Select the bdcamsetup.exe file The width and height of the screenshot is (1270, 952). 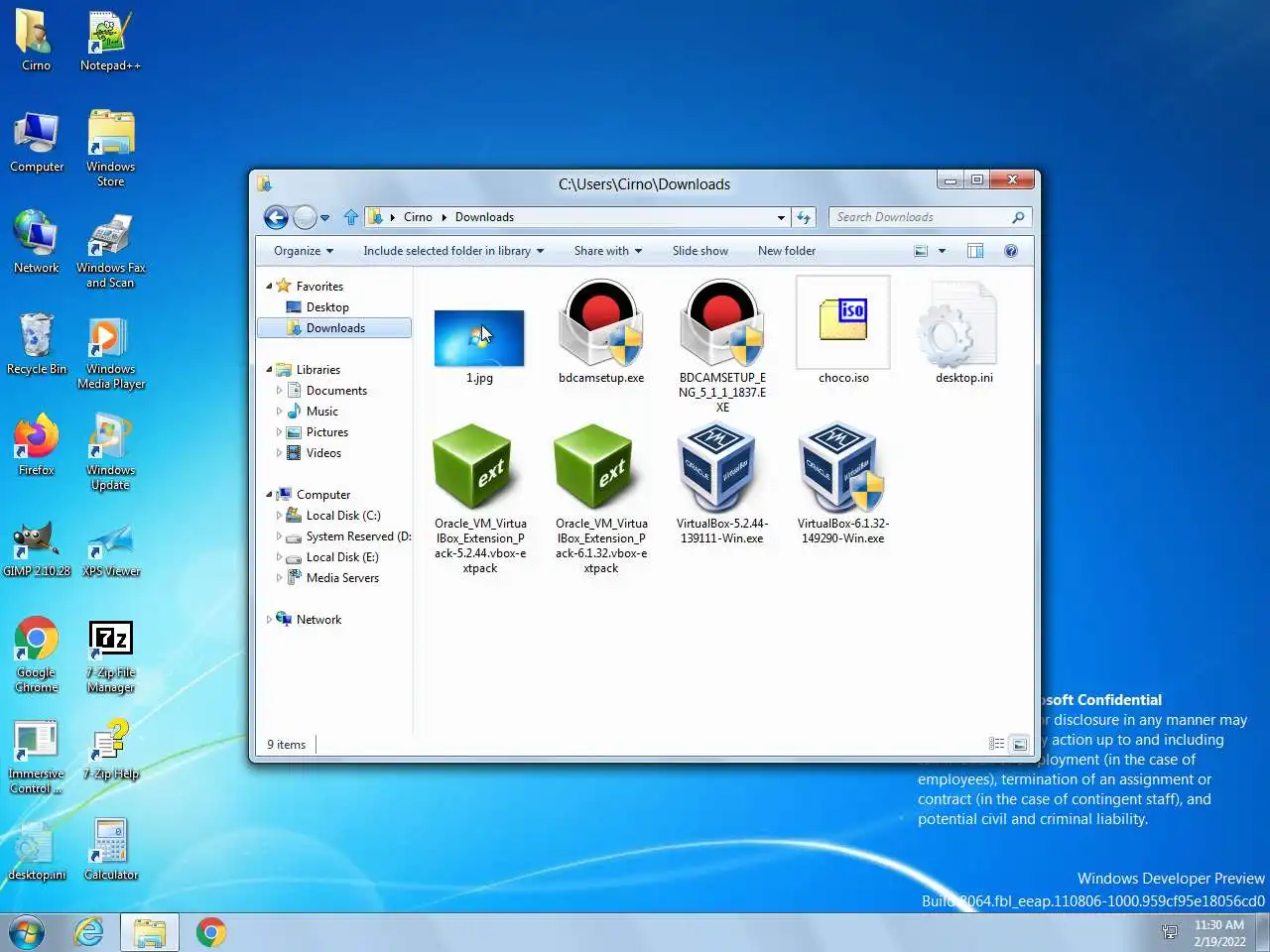coord(600,333)
